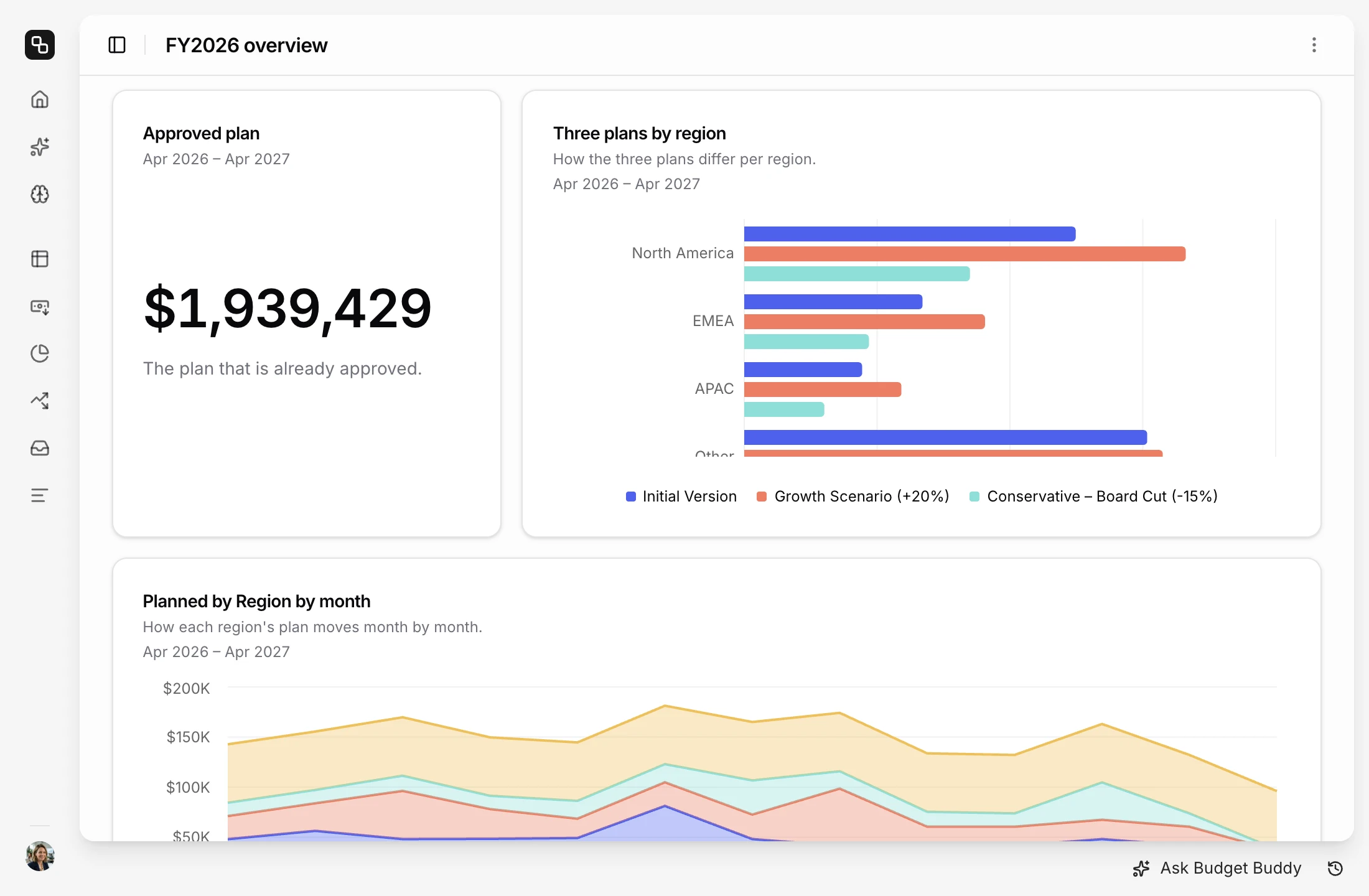Click the North America Initial Version bar
Image resolution: width=1369 pixels, height=896 pixels.
point(910,234)
